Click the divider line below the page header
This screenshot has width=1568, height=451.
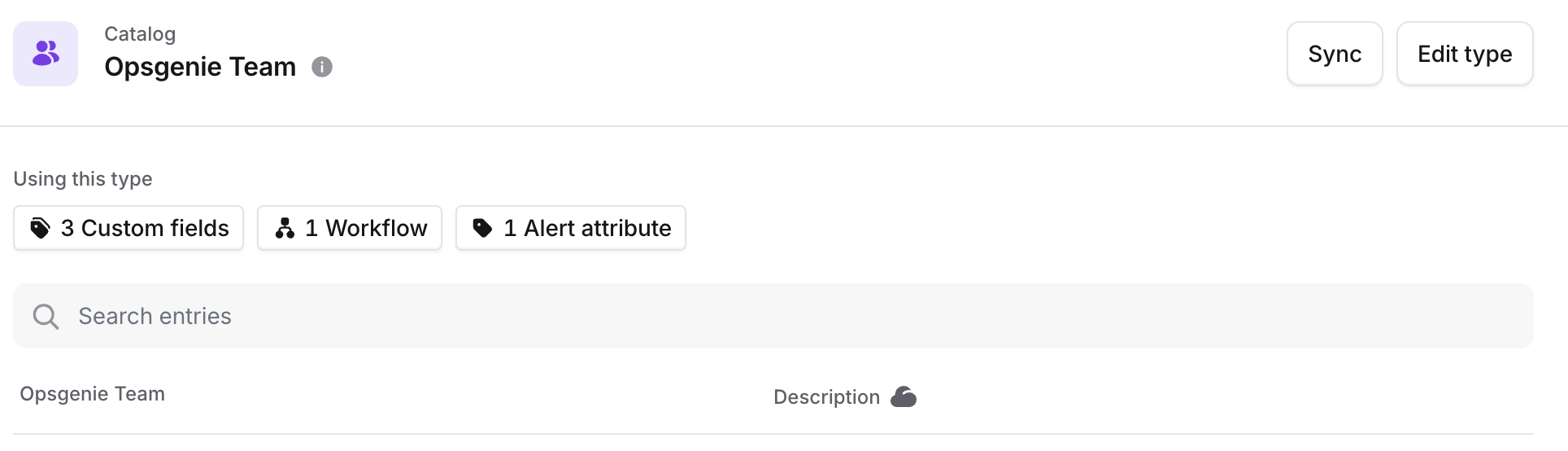pyautogui.click(x=784, y=126)
